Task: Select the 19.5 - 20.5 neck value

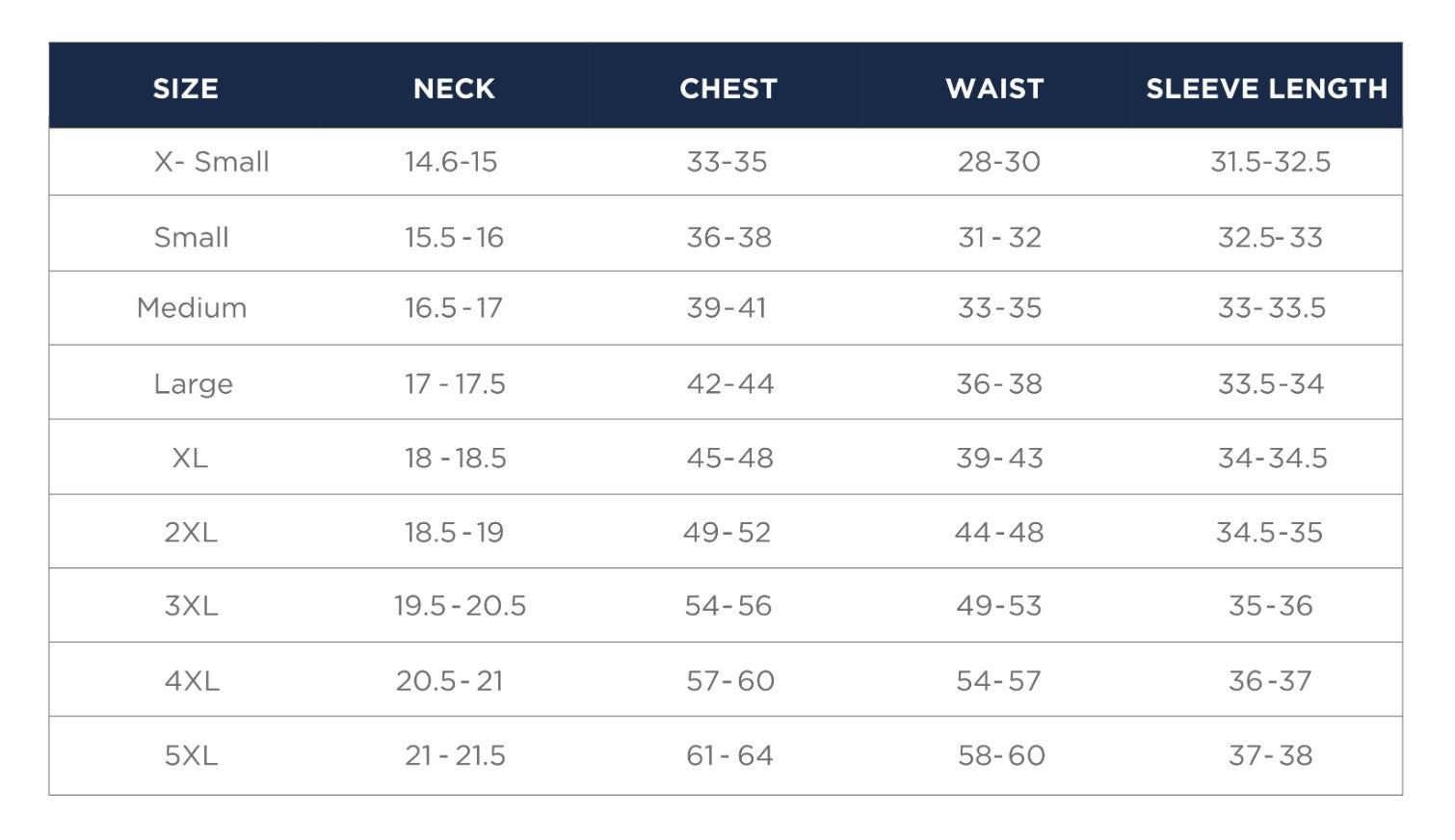Action: pyautogui.click(x=460, y=606)
